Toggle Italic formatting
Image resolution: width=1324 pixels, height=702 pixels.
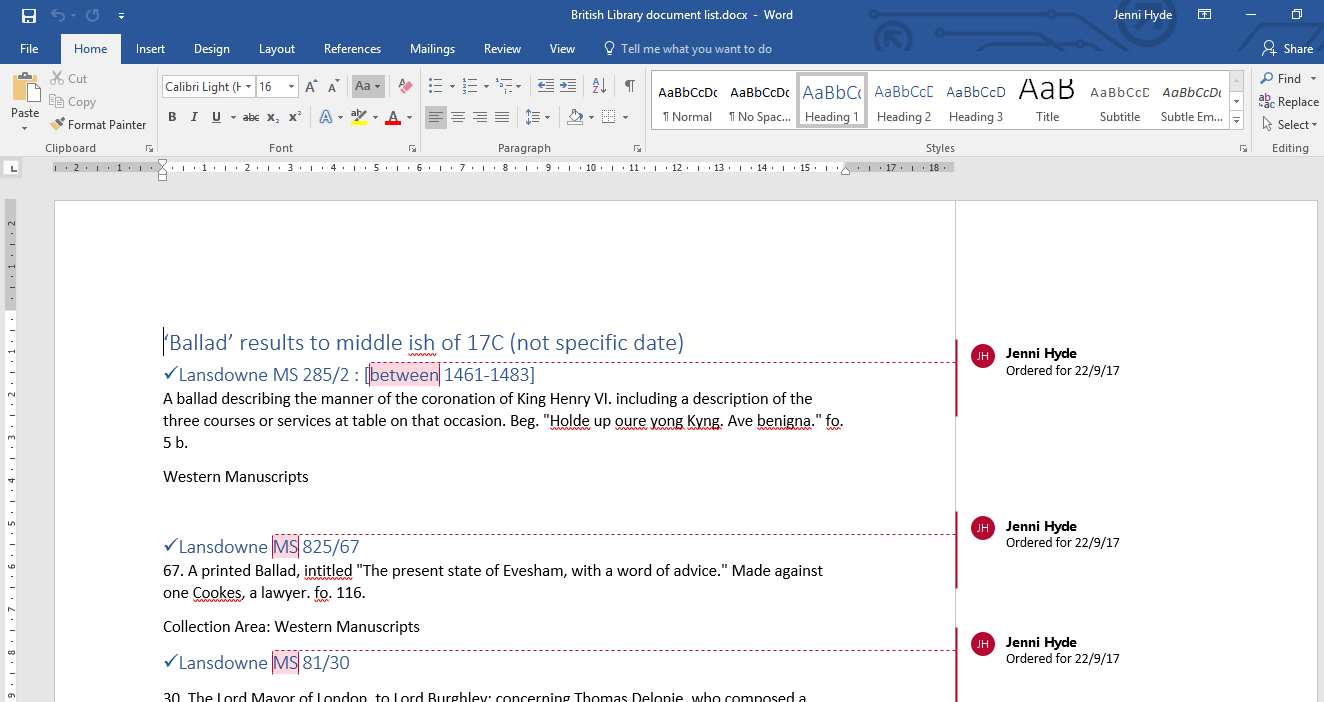point(194,118)
